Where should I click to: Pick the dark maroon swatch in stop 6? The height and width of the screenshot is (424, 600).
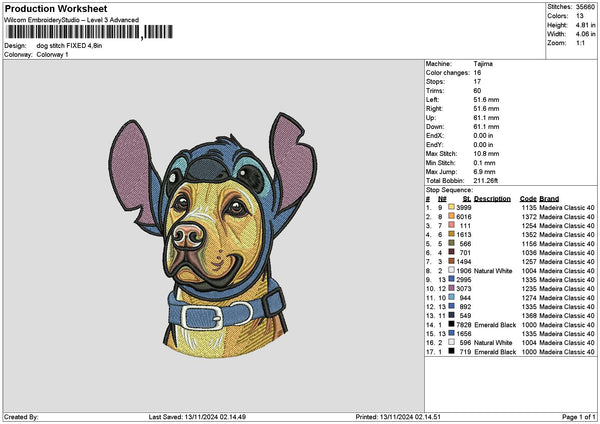(451, 253)
